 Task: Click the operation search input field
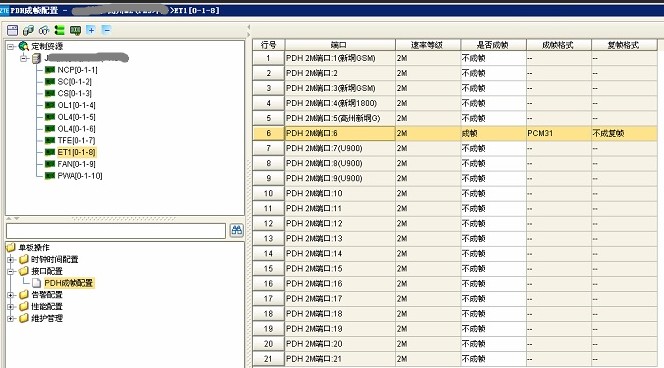[x=116, y=231]
